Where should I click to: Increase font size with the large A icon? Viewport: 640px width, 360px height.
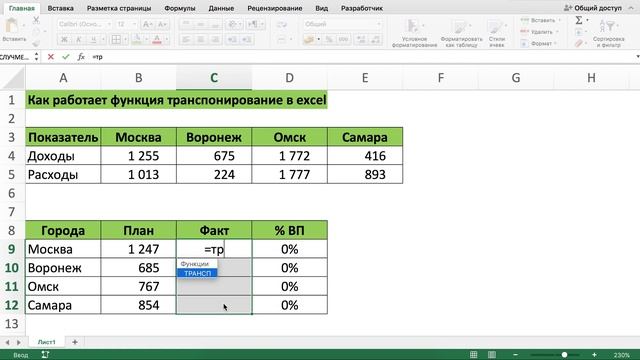pos(147,24)
